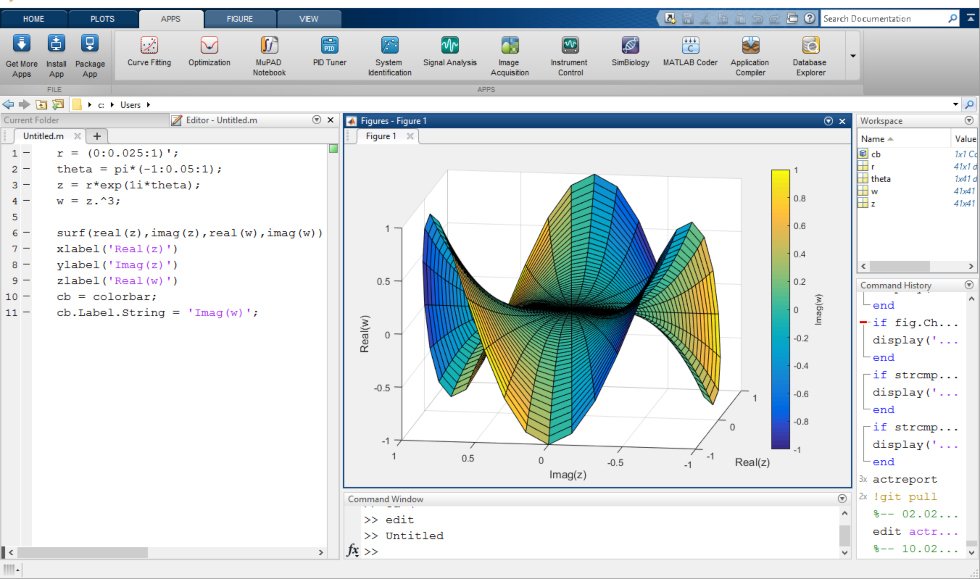This screenshot has height=579, width=980.
Task: Open Command History panel actions menu
Action: (969, 284)
